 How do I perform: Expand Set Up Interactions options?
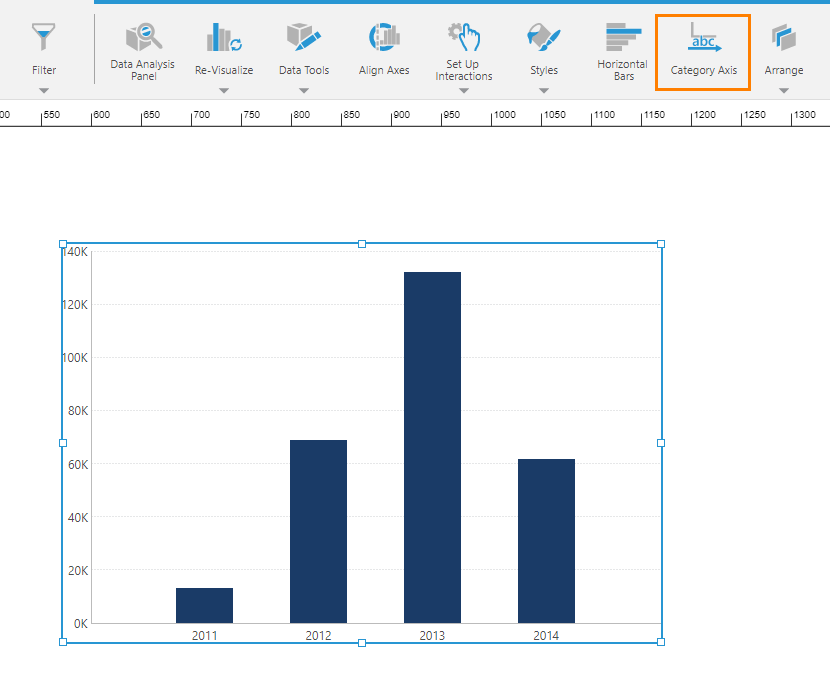(x=462, y=90)
